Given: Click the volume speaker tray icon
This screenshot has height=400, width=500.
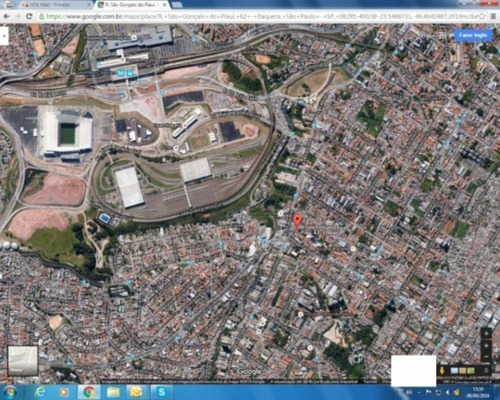Looking at the screenshot, I should 447,392.
